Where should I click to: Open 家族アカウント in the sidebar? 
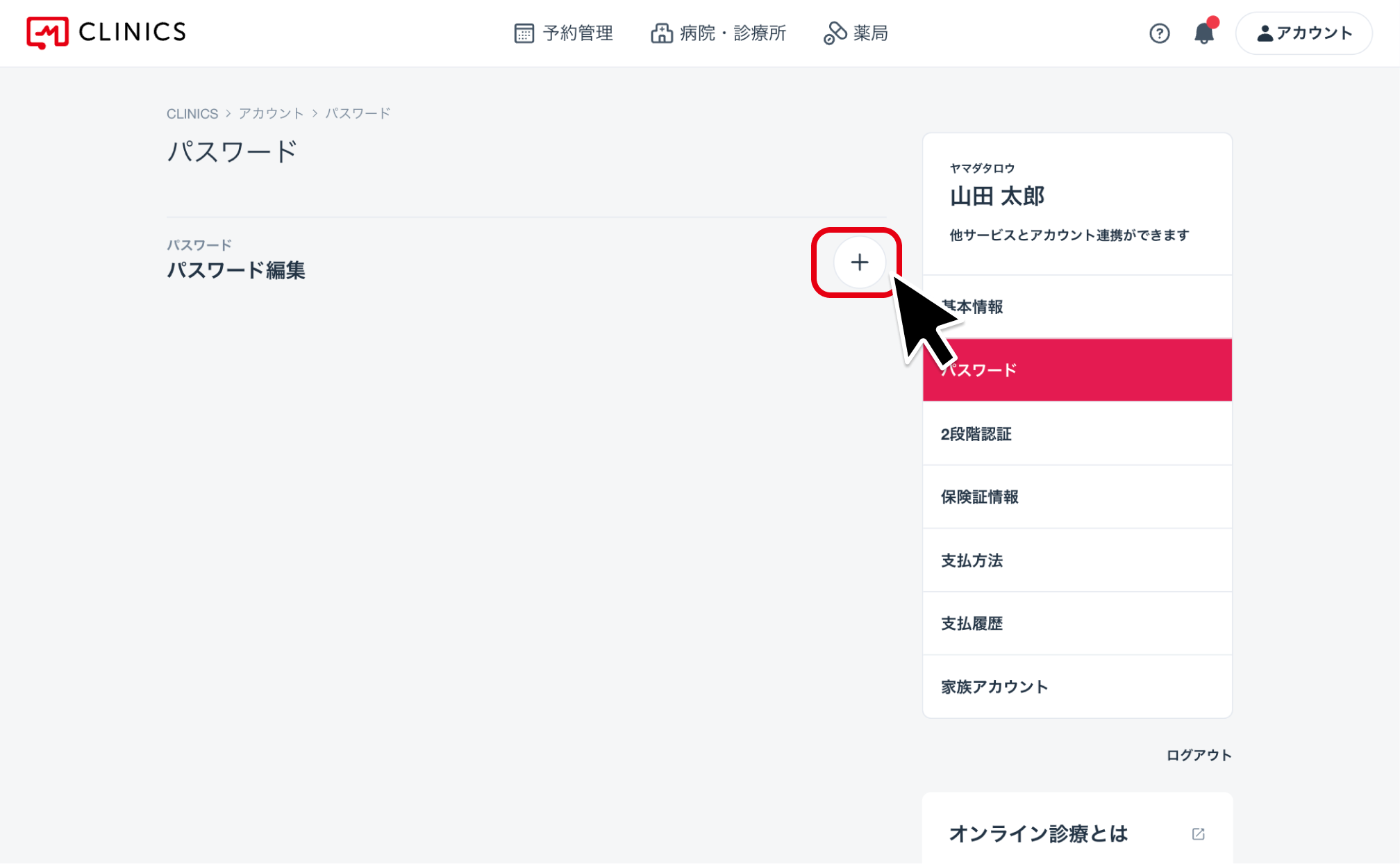(1077, 687)
